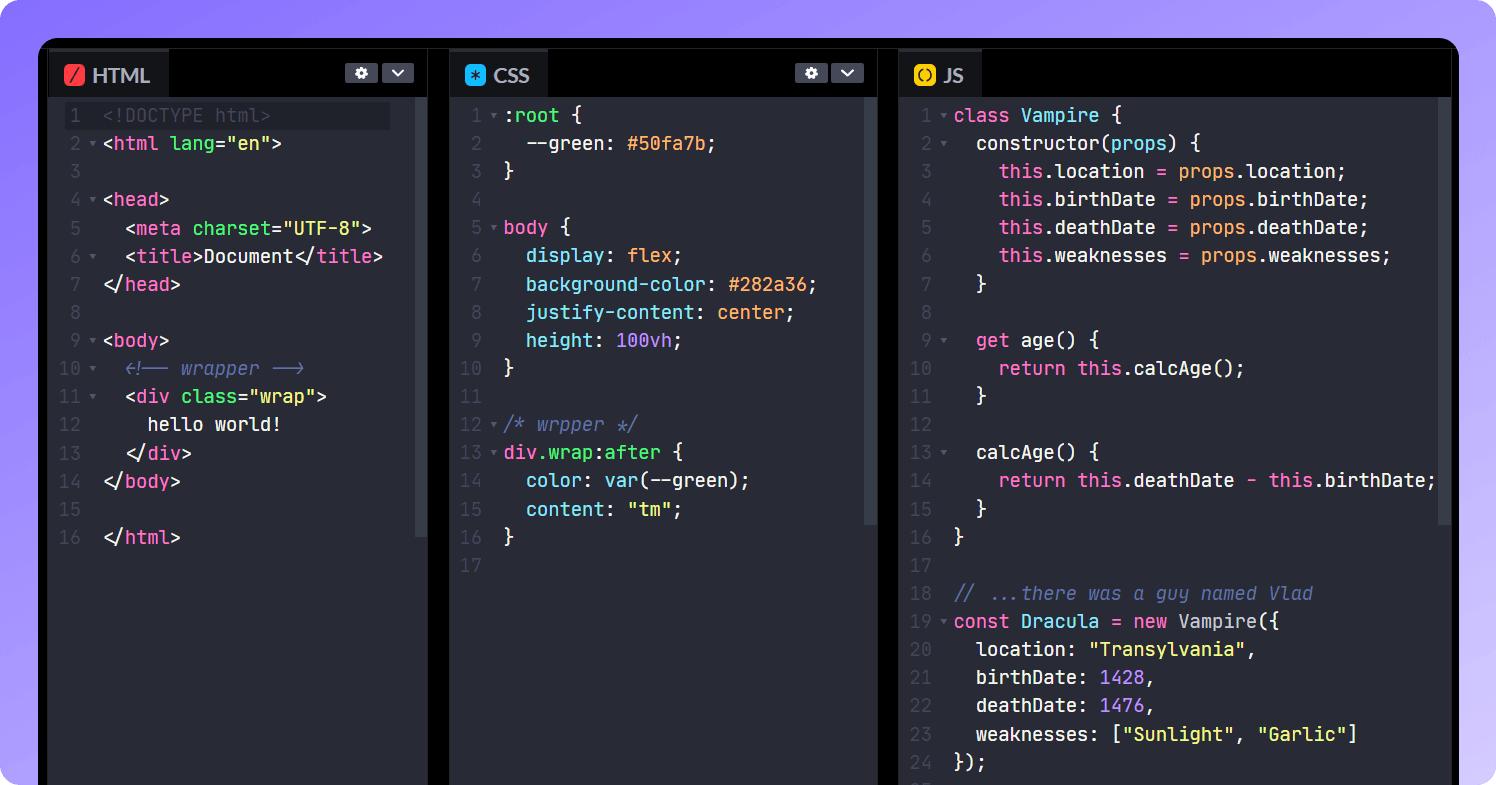Open the CSS panel options chevron dropdown
Screen dimensions: 1496x785
[x=847, y=72]
